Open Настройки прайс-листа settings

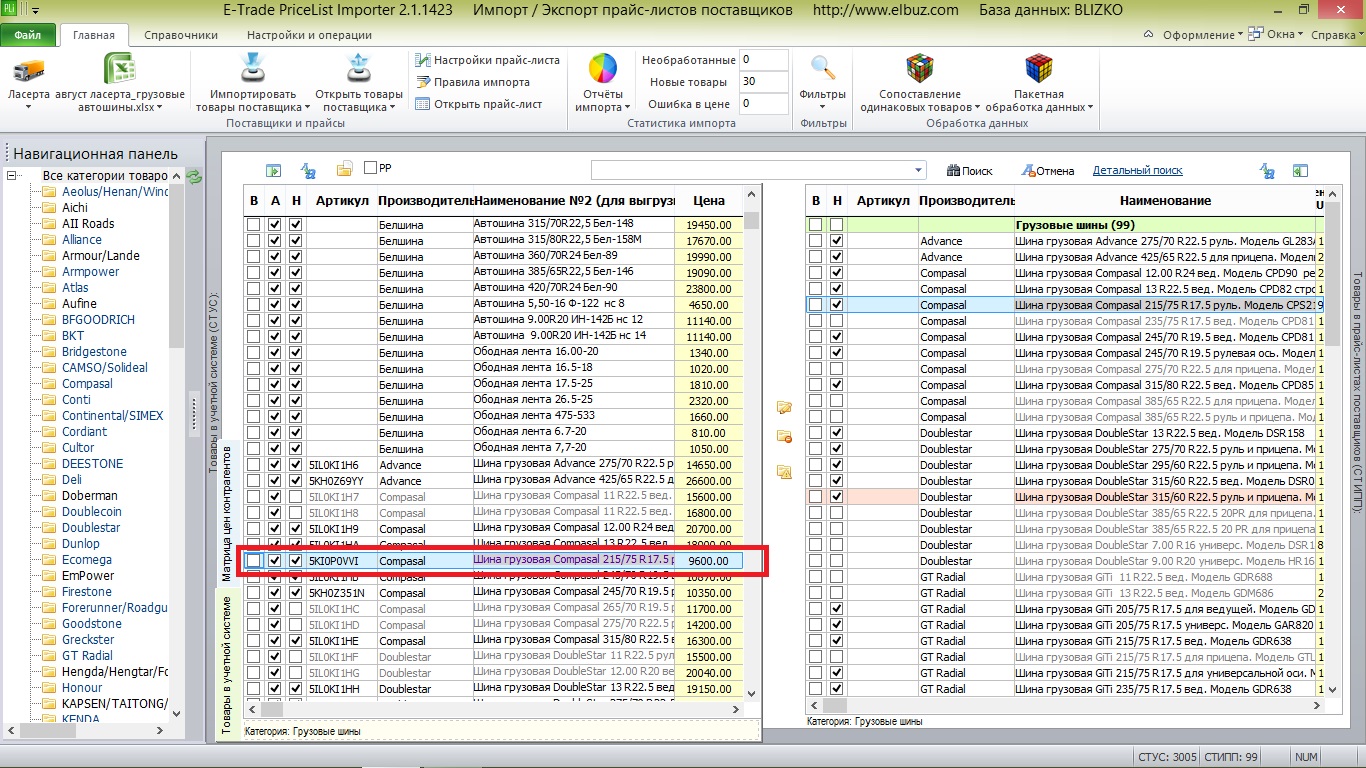487,60
